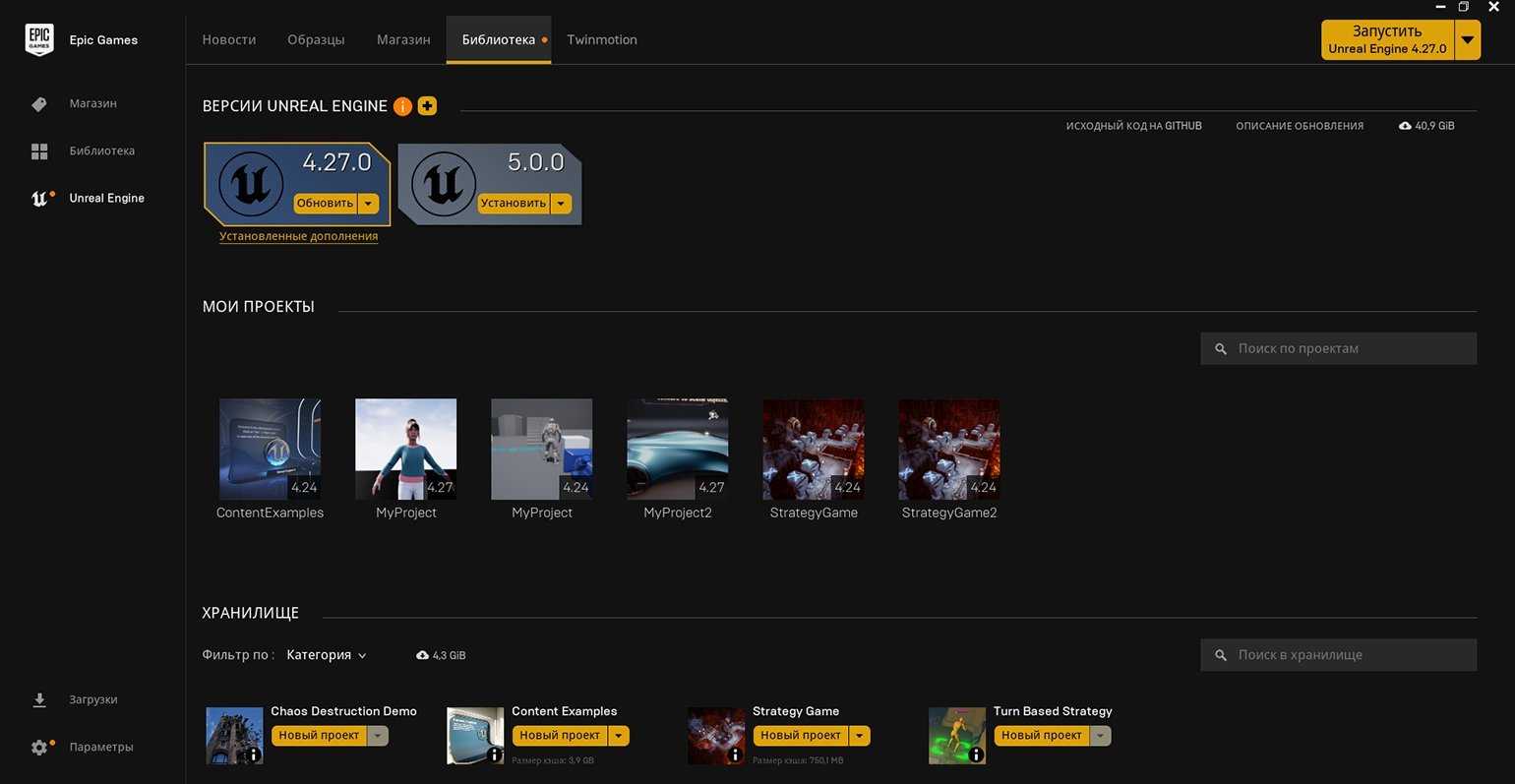Click info badge on Chaos Destruction Demo thumbnail
The width and height of the screenshot is (1515, 784).
(253, 754)
